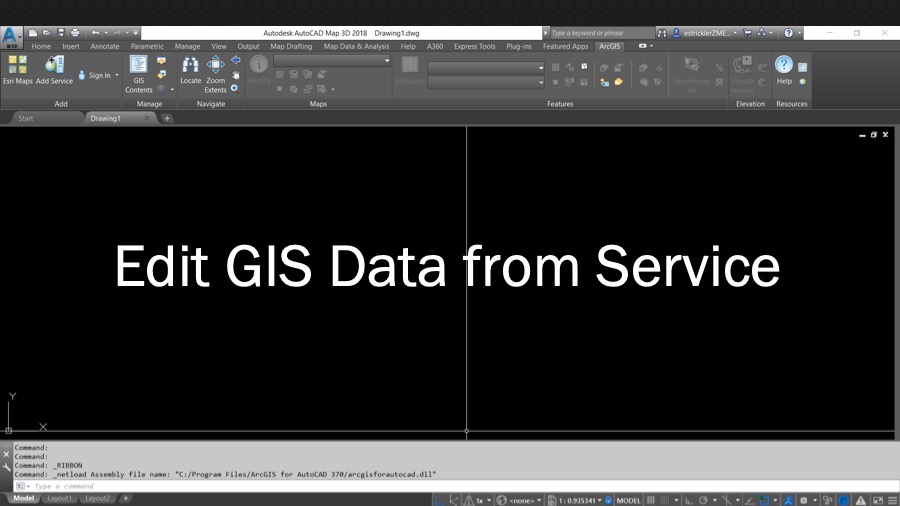Expand the dropdown beside GIS Contents round icon
The height and width of the screenshot is (506, 900).
click(172, 89)
